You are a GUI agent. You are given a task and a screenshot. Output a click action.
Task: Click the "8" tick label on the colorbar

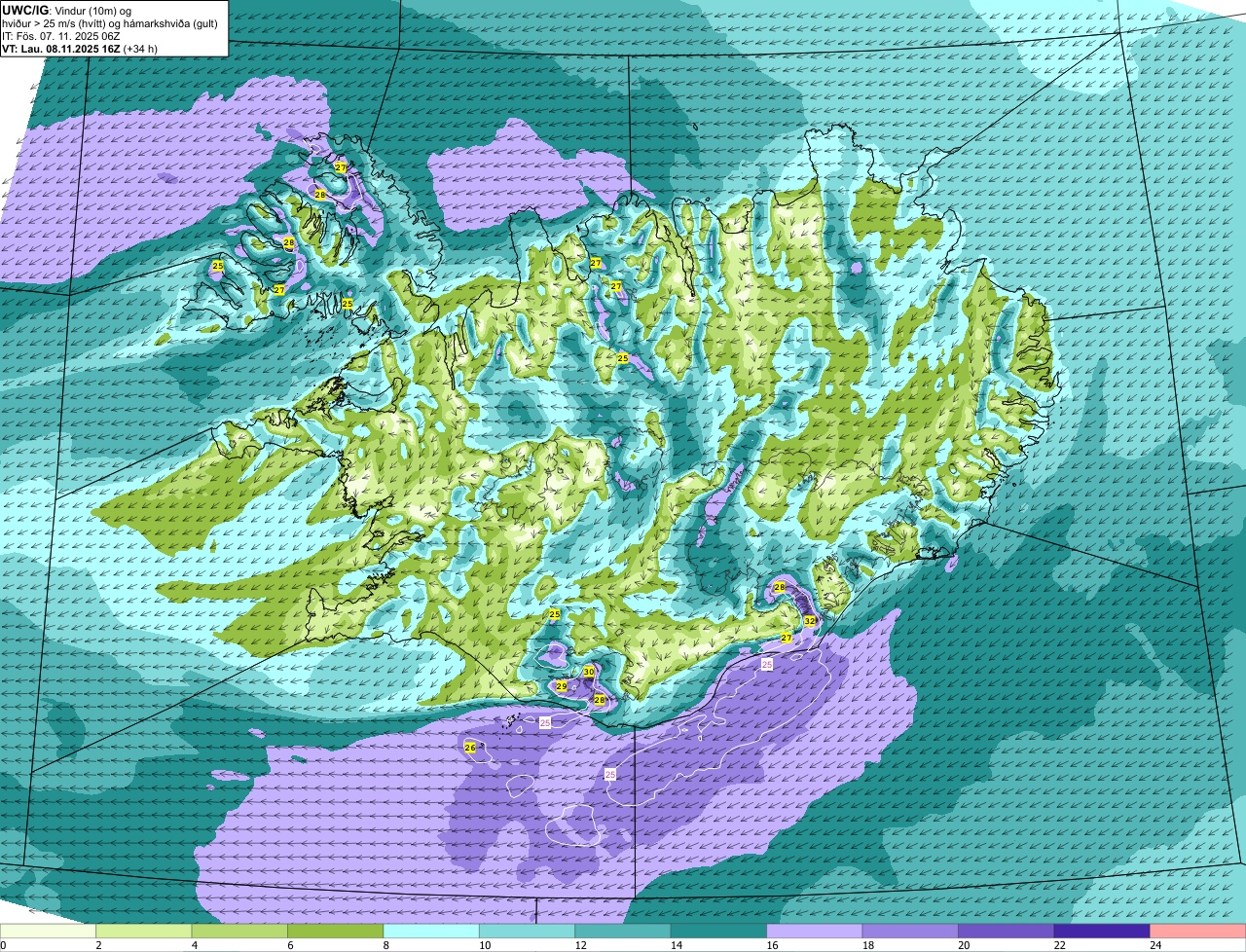pos(385,945)
